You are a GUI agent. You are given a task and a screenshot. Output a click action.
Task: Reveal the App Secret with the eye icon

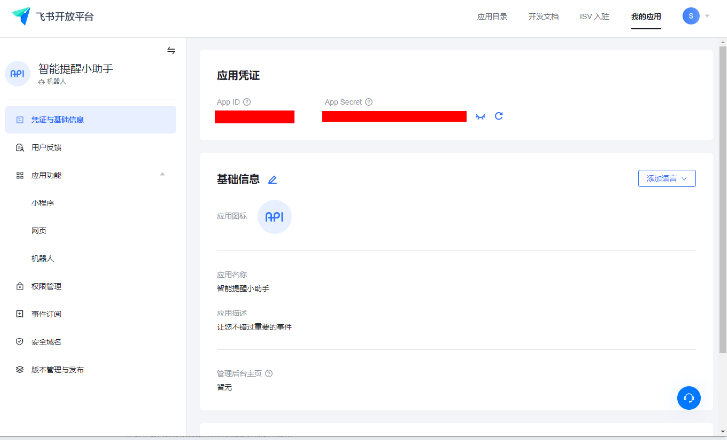(481, 116)
